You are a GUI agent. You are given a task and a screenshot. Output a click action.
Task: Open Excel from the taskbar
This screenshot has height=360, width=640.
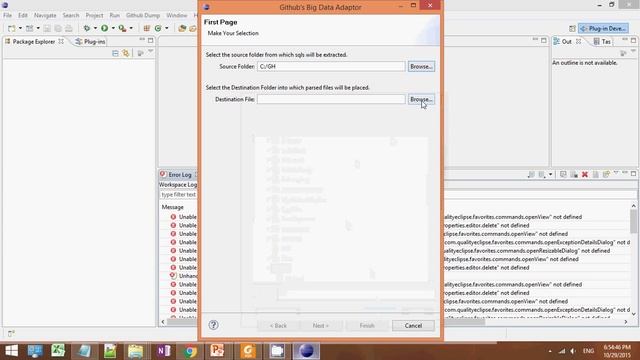[58, 351]
